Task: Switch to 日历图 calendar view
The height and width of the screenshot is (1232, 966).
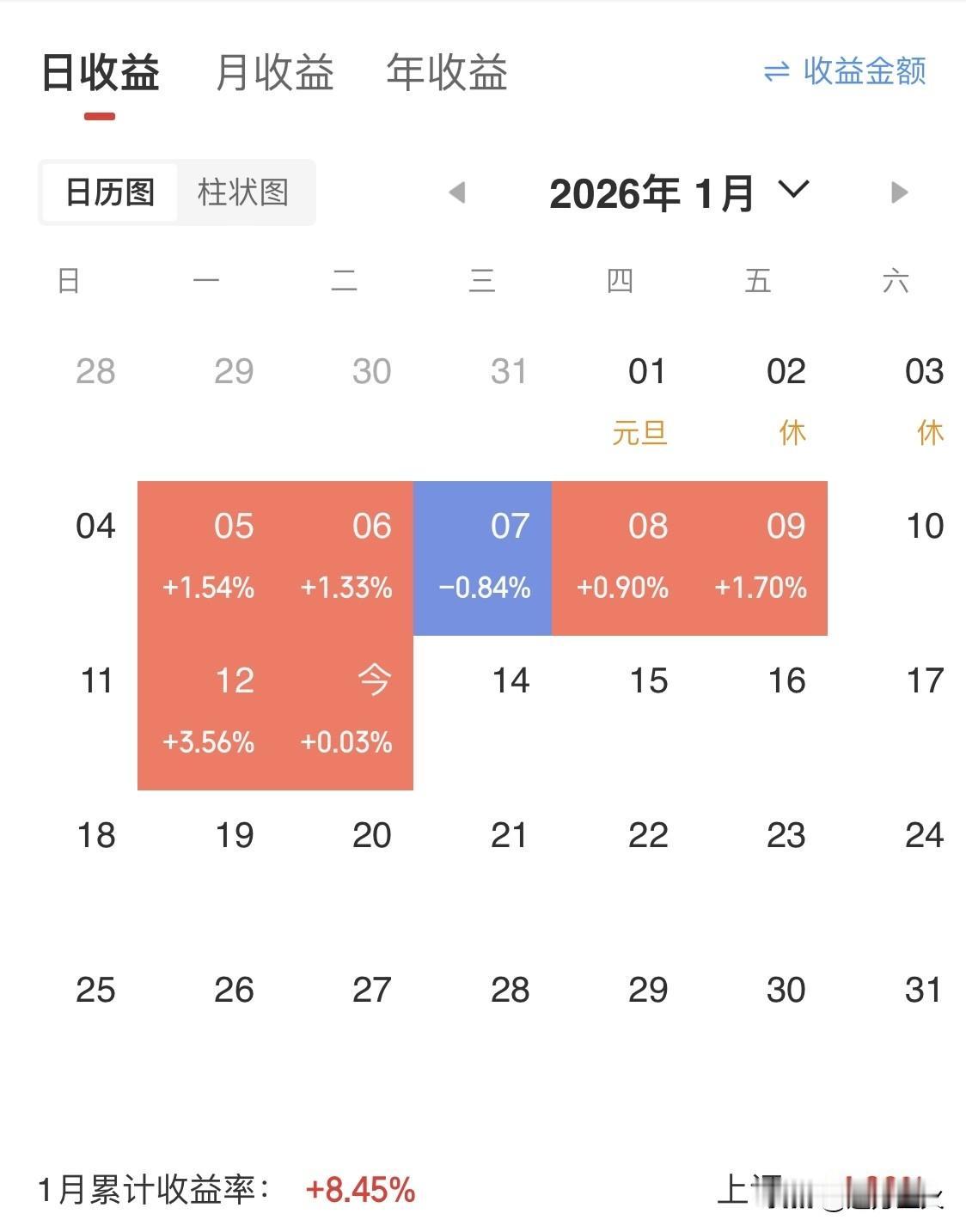Action: pyautogui.click(x=110, y=192)
